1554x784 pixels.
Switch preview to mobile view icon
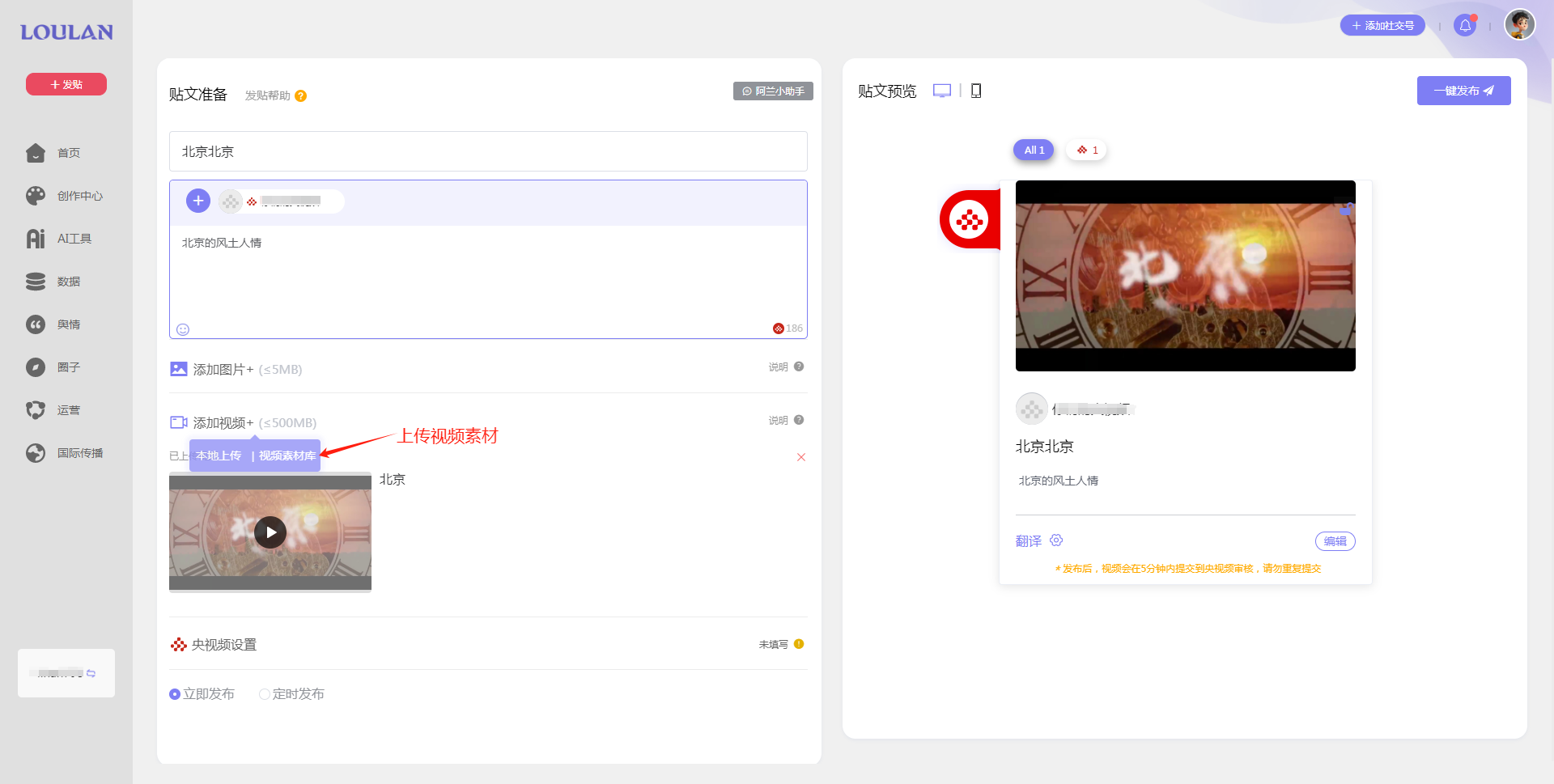(976, 91)
